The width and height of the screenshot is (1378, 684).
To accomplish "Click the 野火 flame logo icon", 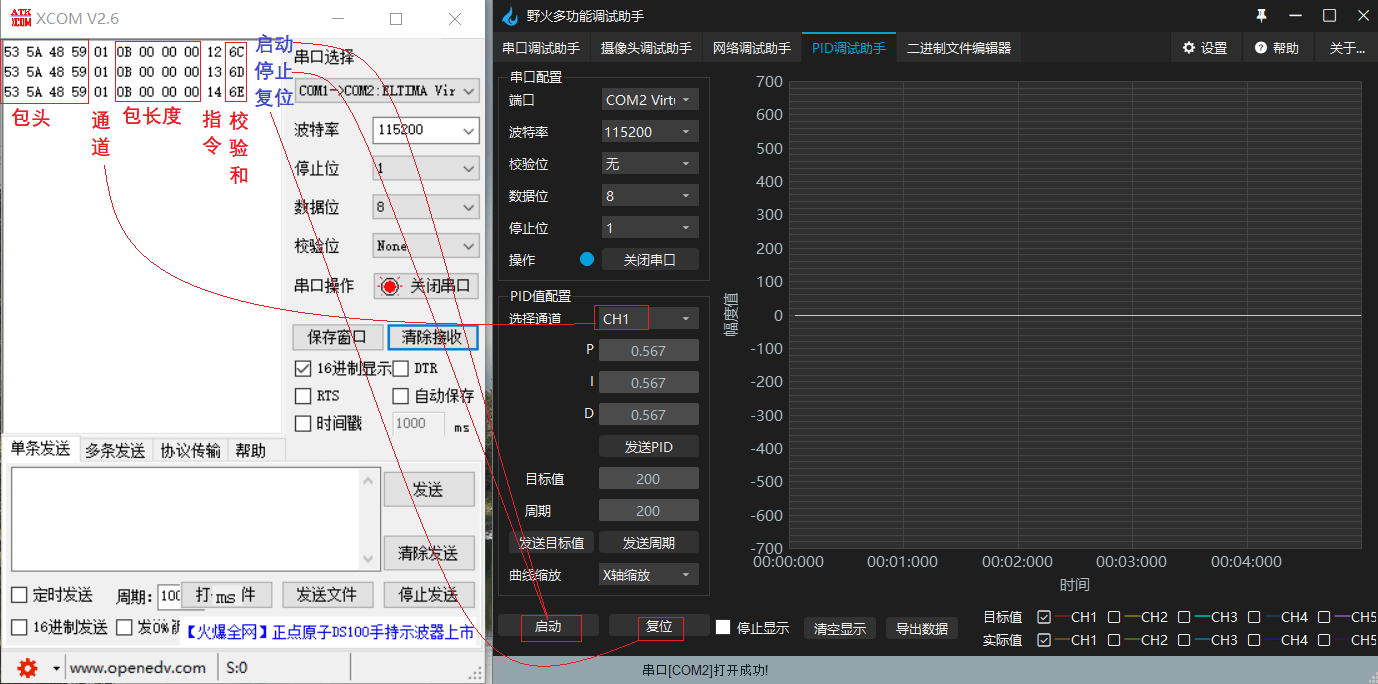I will point(510,16).
